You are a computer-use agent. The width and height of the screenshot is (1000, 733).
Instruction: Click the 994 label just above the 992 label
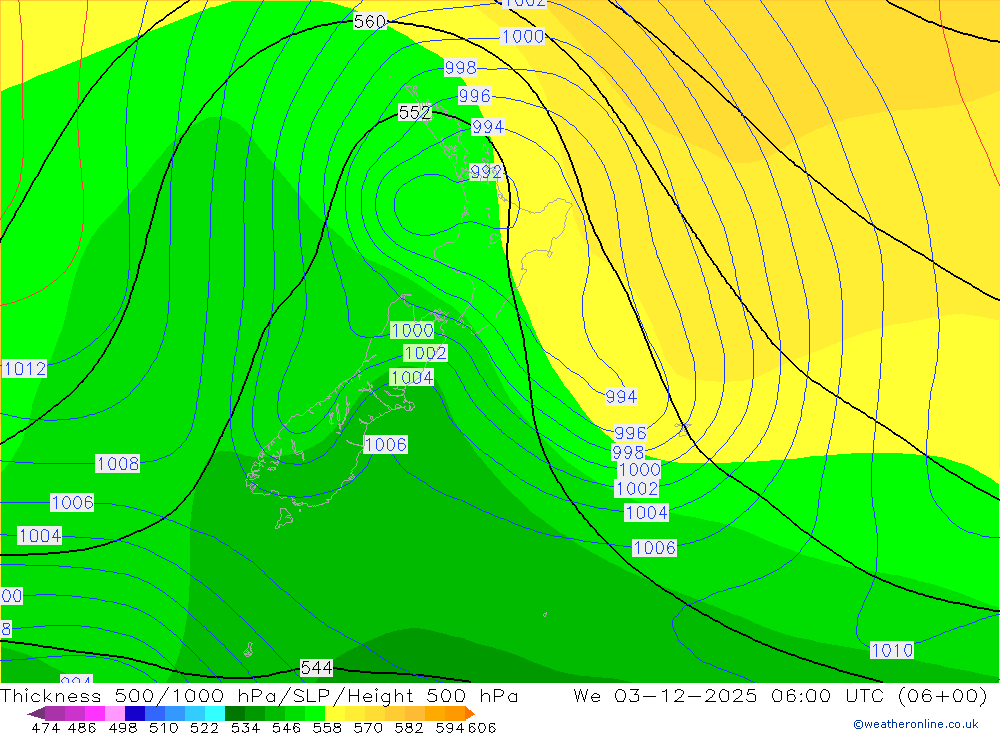point(488,127)
